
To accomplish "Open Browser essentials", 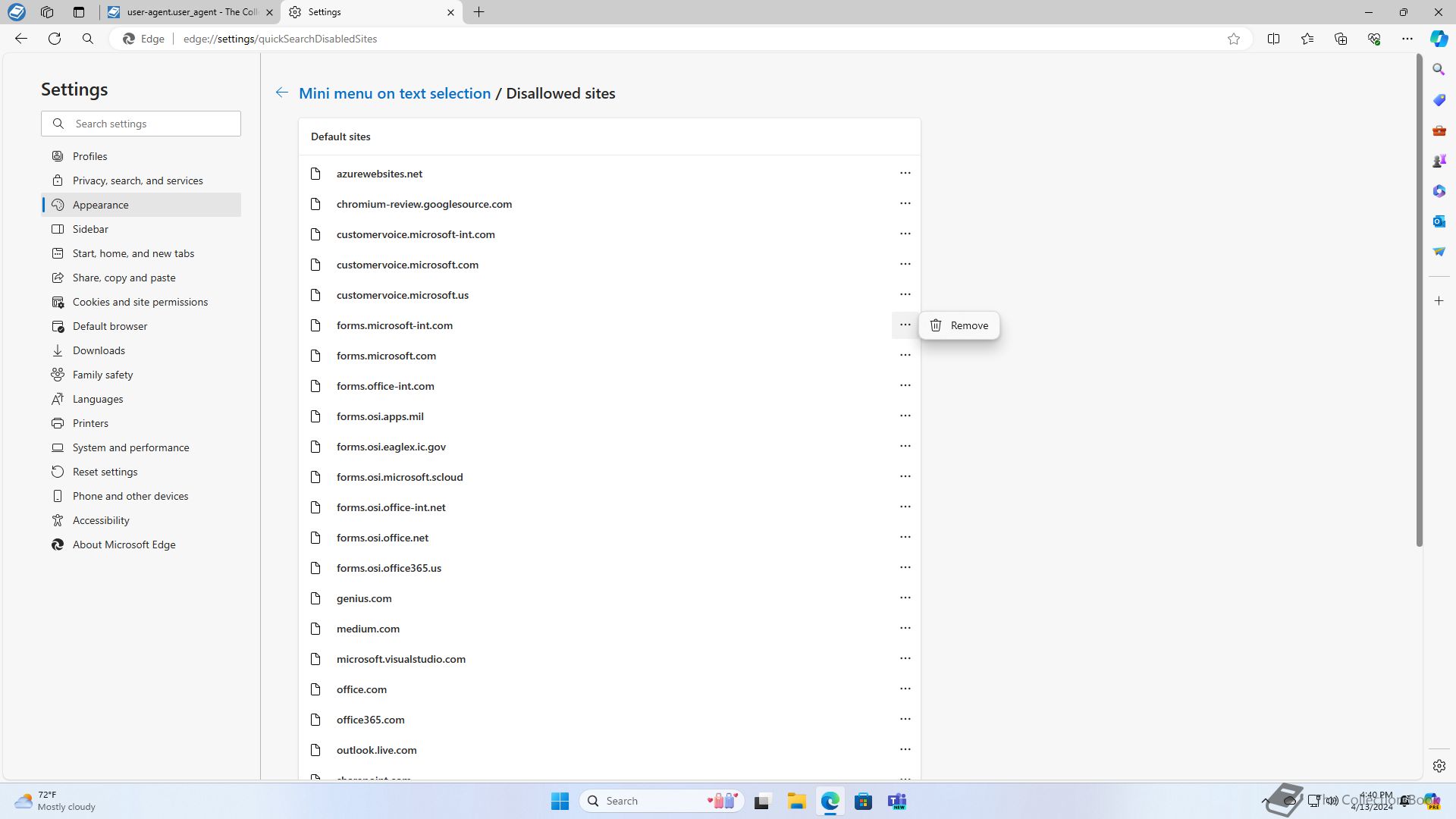I will click(1373, 39).
